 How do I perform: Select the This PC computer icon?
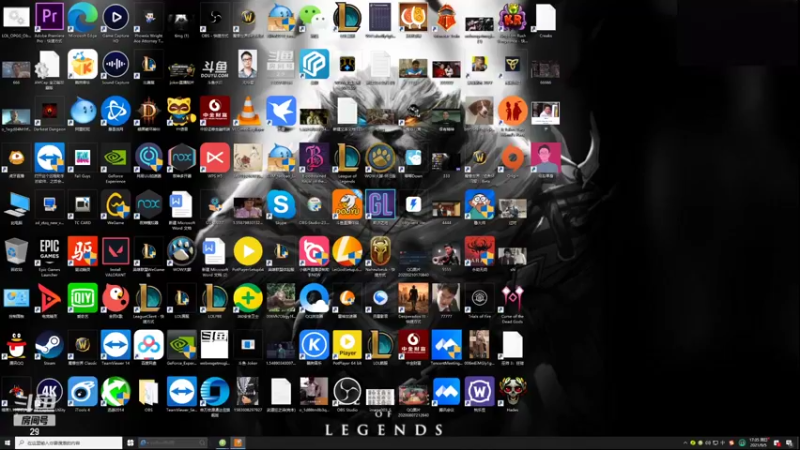tap(16, 204)
